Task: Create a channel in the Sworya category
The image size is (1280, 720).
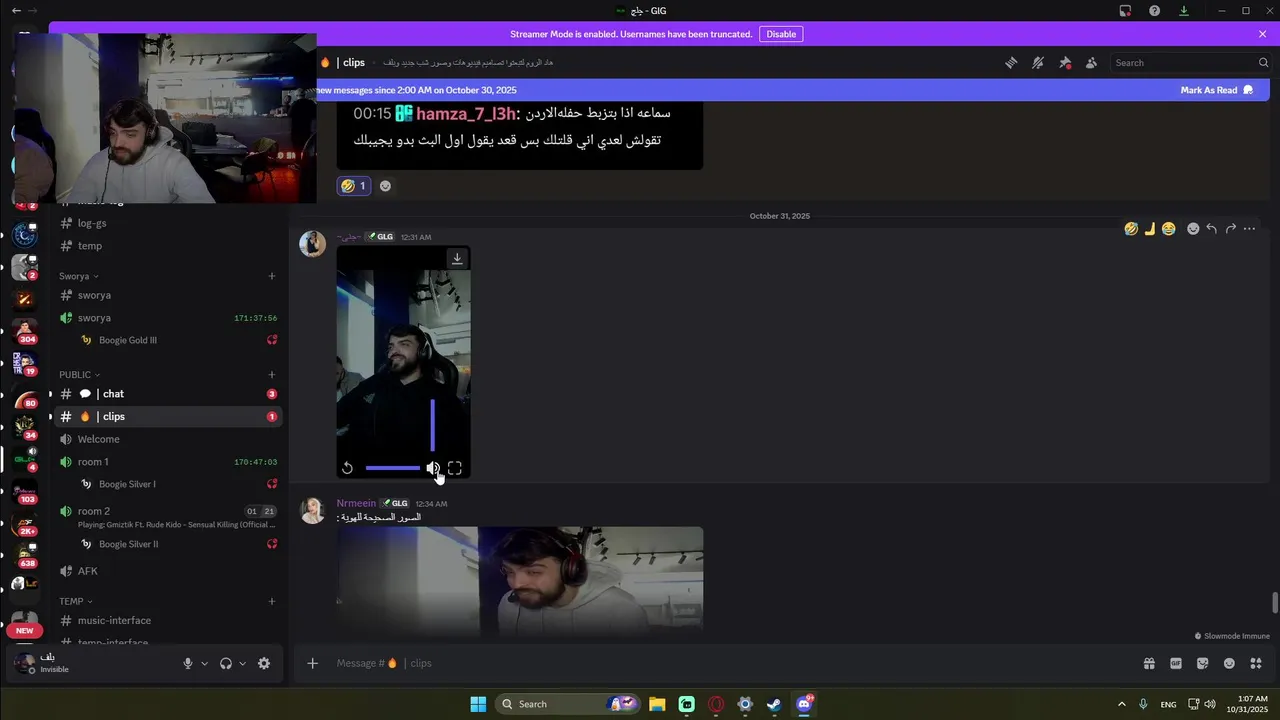Action: pos(272,276)
